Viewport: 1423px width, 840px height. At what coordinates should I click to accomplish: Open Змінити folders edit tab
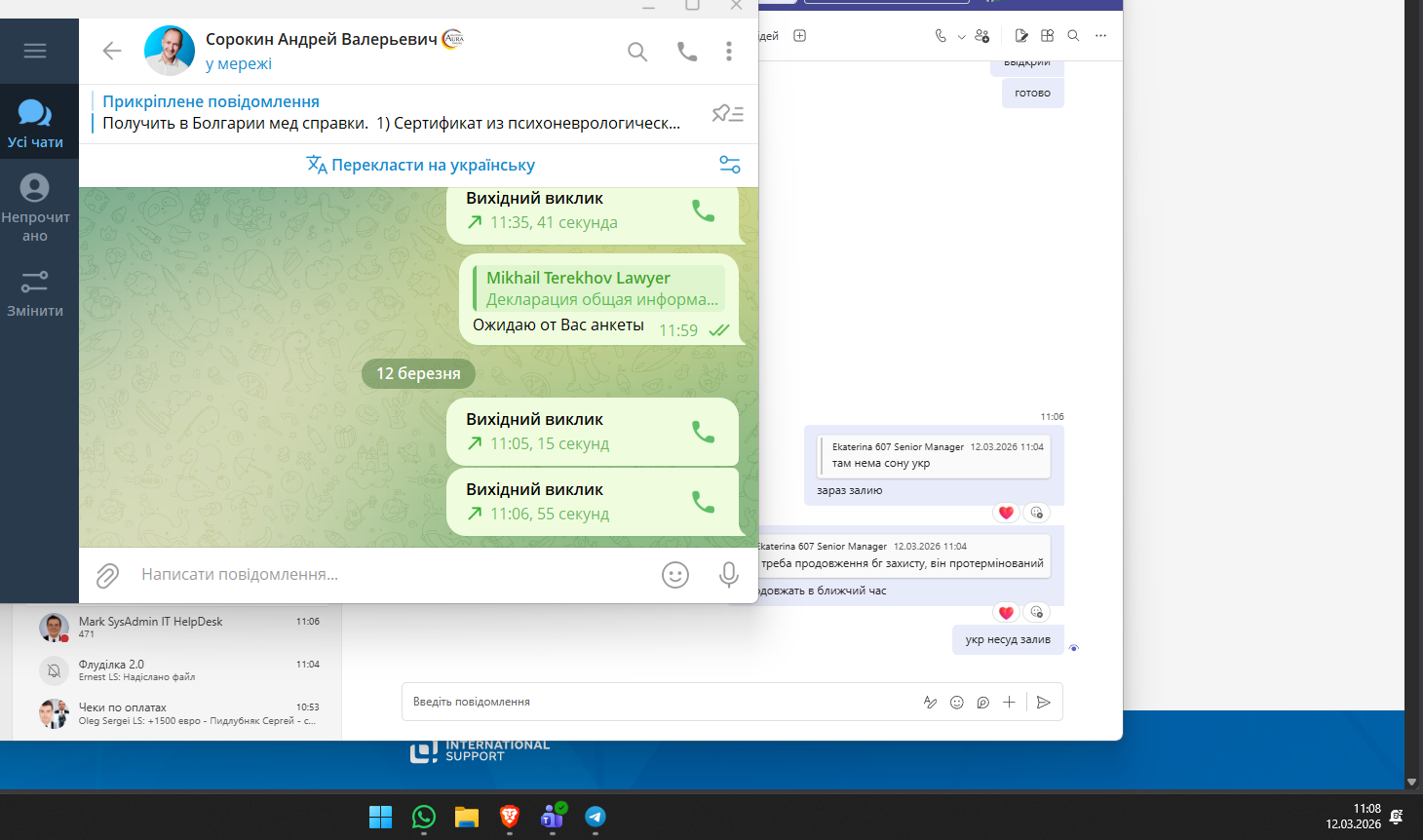click(35, 293)
